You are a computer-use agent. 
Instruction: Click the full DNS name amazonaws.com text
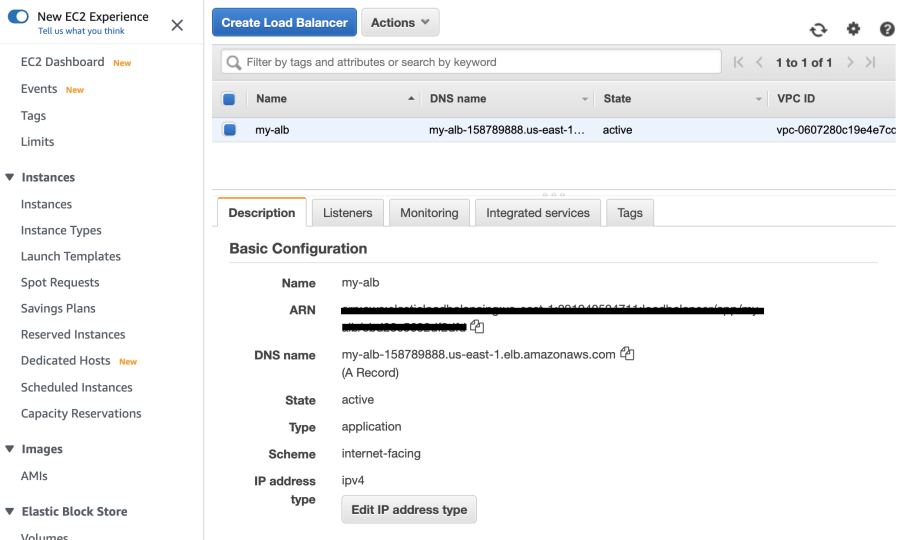pyautogui.click(x=478, y=355)
